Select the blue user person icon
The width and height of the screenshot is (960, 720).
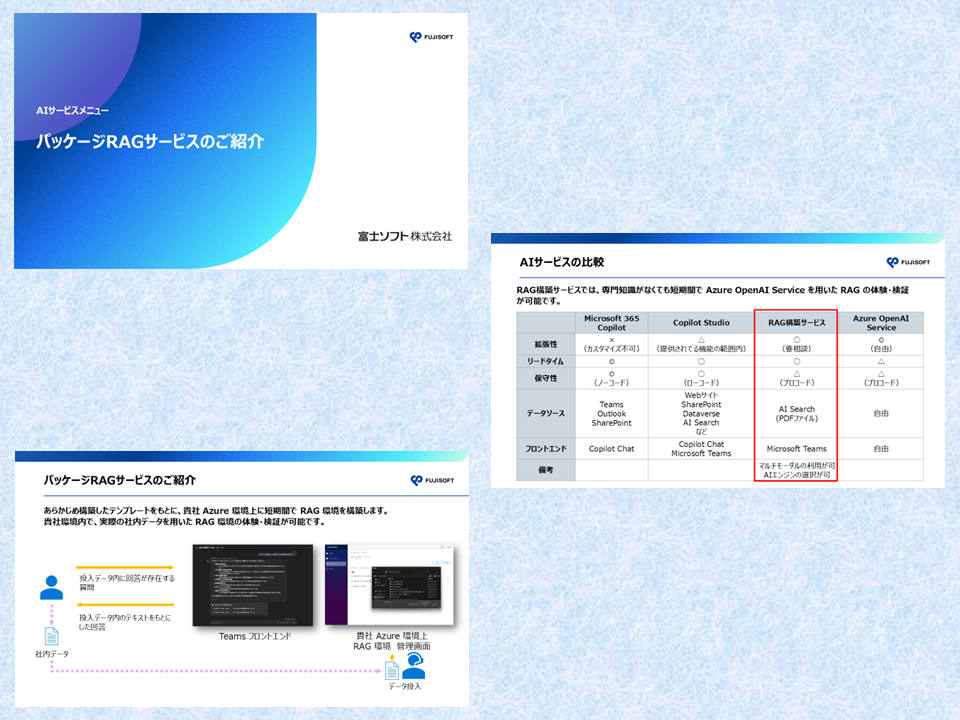pyautogui.click(x=51, y=588)
